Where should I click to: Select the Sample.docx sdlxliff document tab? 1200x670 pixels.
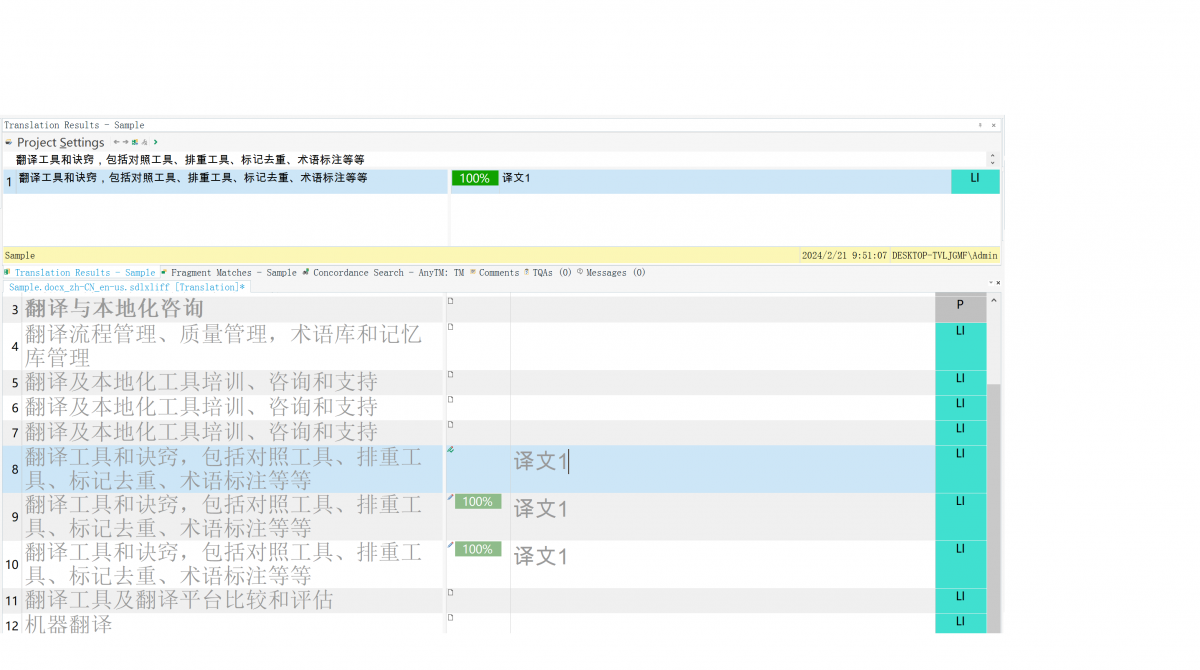tap(126, 287)
